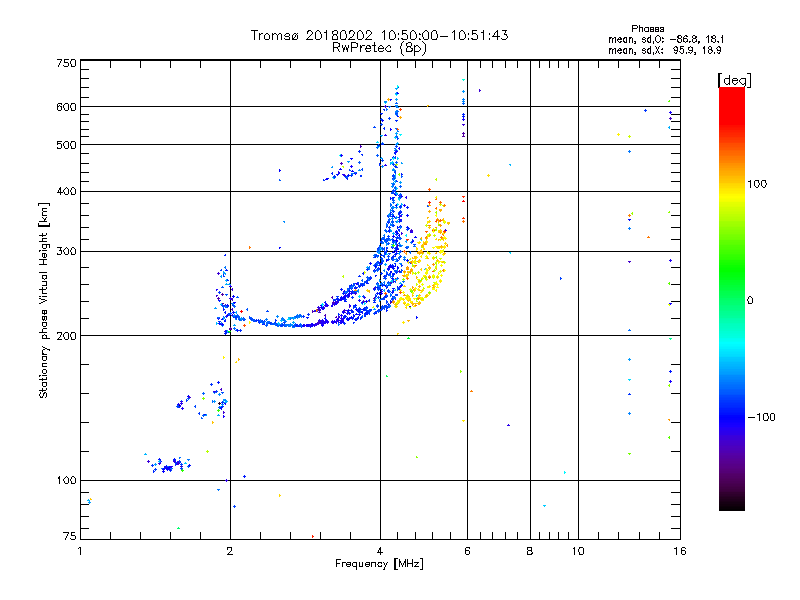800x600 pixels.
Task: Click the colorbar '-100' tick label
Action: click(761, 417)
